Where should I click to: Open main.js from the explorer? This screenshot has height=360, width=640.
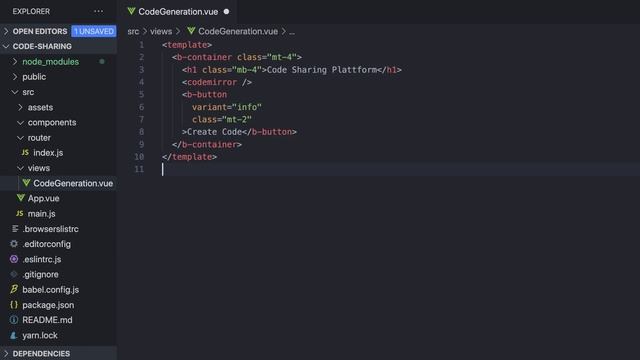pos(42,213)
